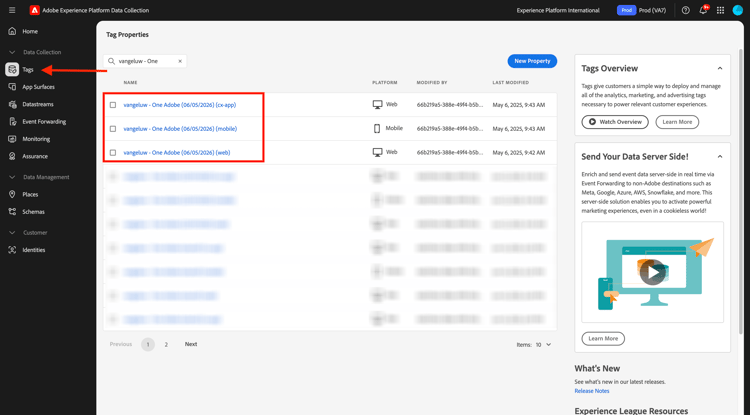Click search magnifier icon in filter box
The height and width of the screenshot is (415, 750).
pos(111,61)
